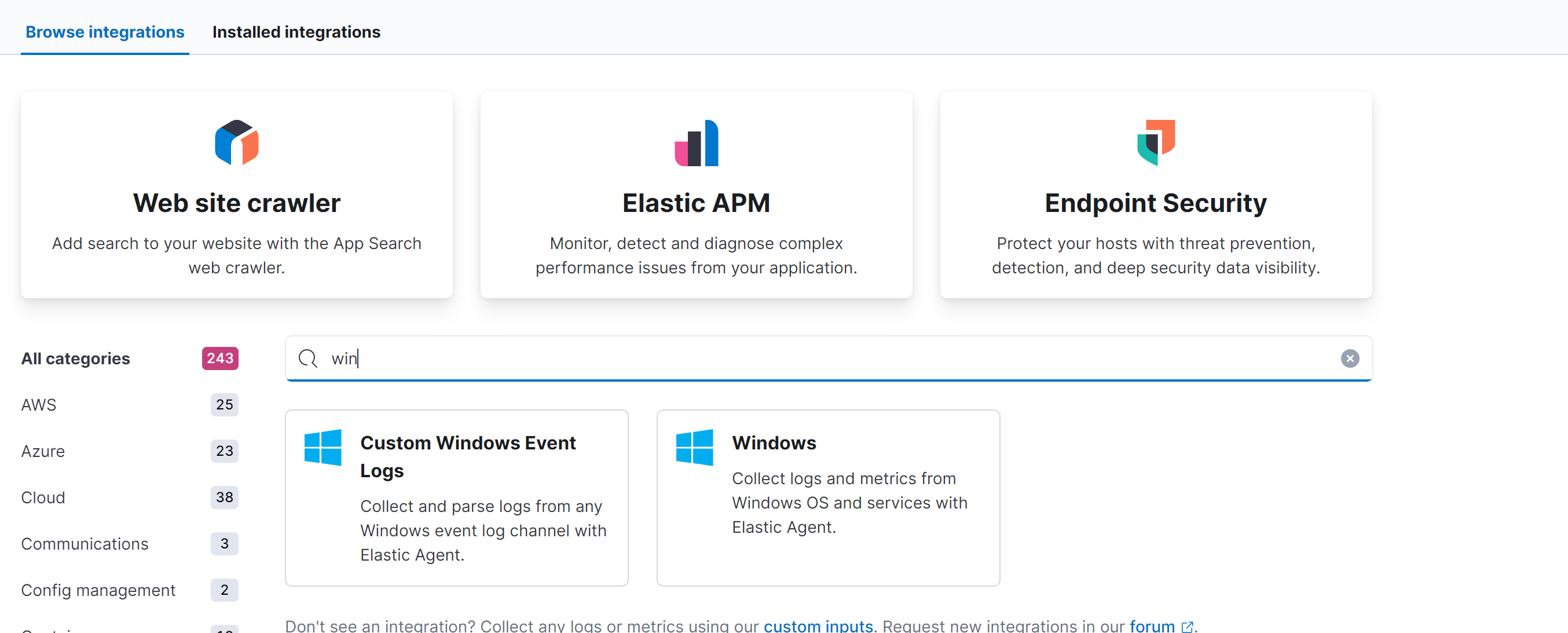Image resolution: width=1568 pixels, height=633 pixels.
Task: Clear the search field with X button
Action: [x=1349, y=358]
